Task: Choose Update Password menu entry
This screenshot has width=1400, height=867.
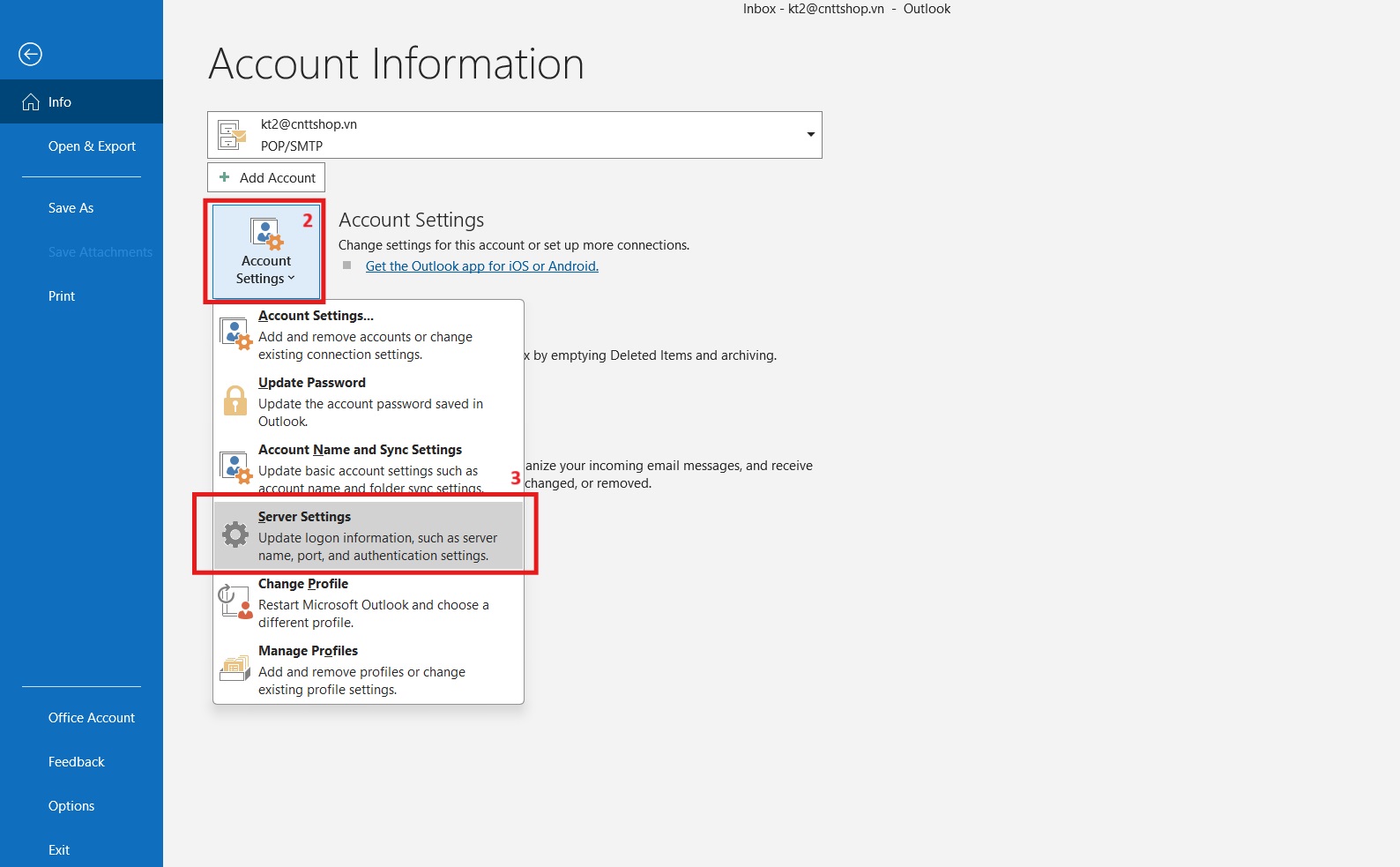Action: pos(369,402)
